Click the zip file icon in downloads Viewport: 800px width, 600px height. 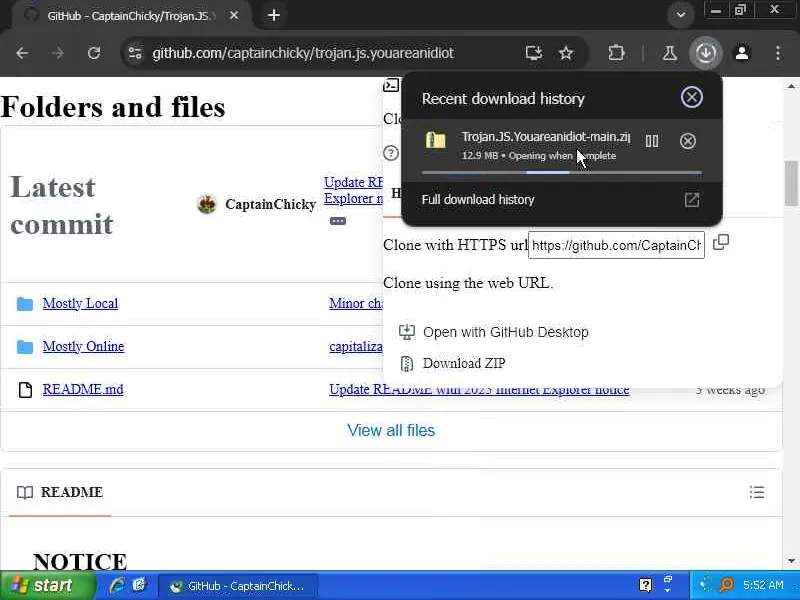point(436,140)
